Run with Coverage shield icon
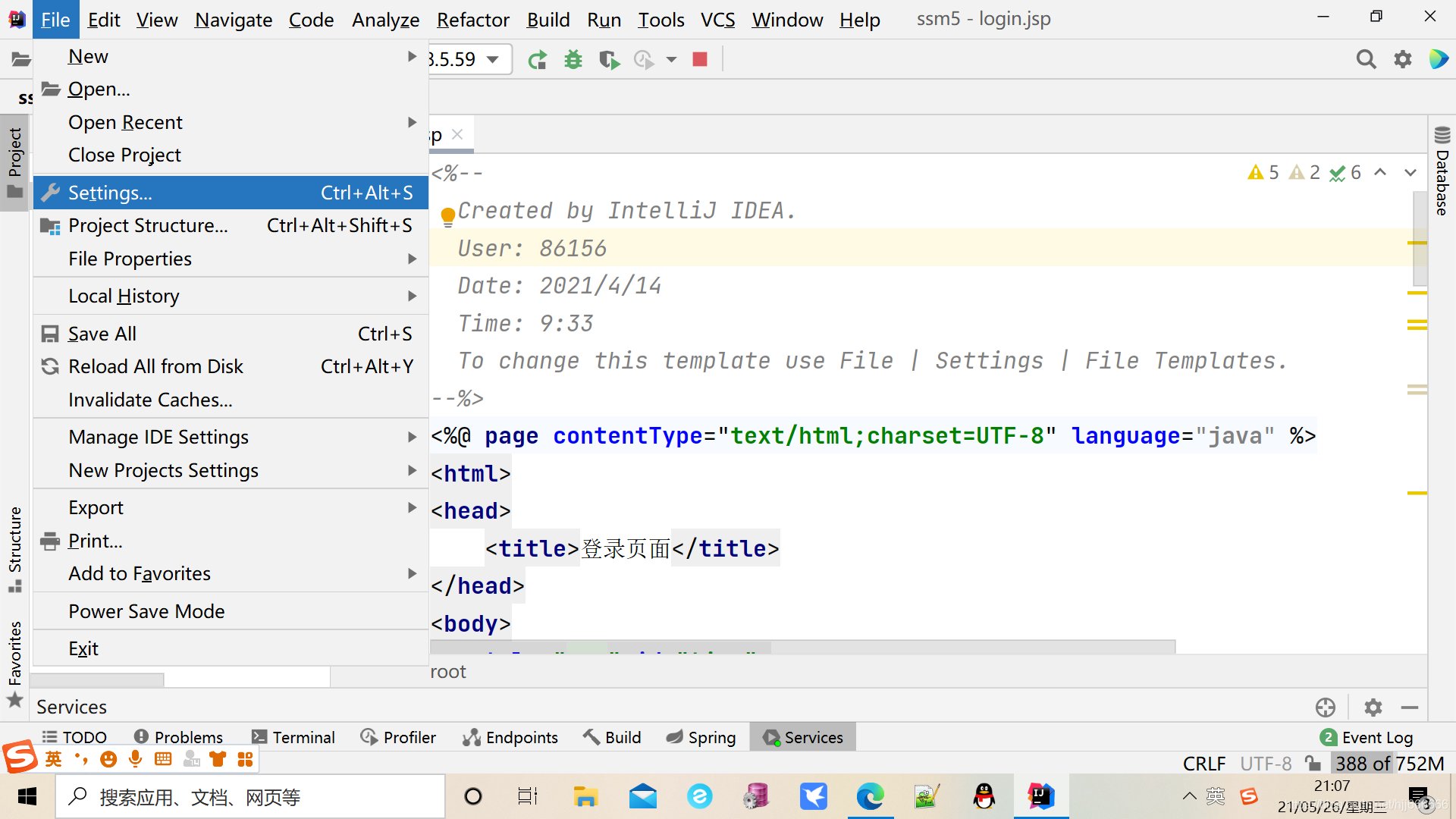Image resolution: width=1456 pixels, height=819 pixels. click(x=608, y=60)
